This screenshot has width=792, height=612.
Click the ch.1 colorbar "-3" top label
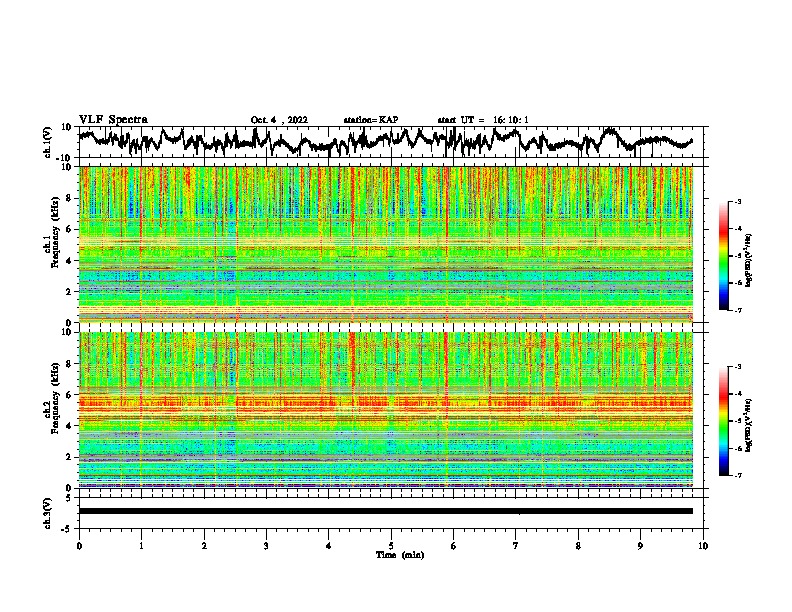click(x=737, y=202)
